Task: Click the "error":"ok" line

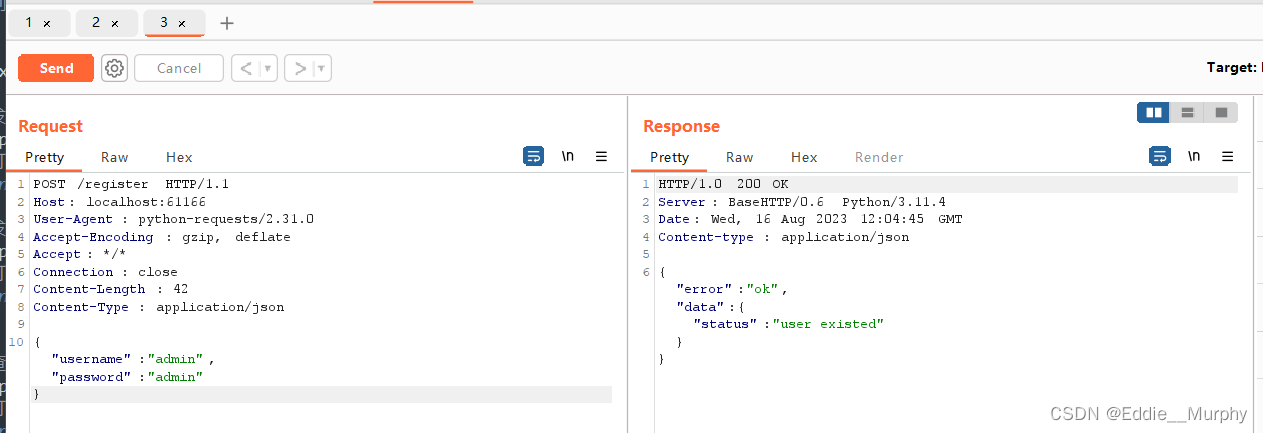Action: 732,289
